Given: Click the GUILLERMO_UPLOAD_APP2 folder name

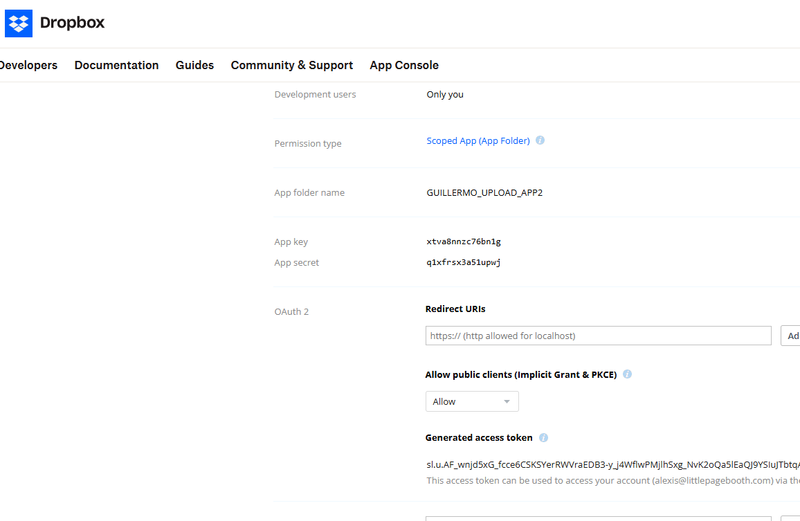Looking at the screenshot, I should click(x=484, y=192).
